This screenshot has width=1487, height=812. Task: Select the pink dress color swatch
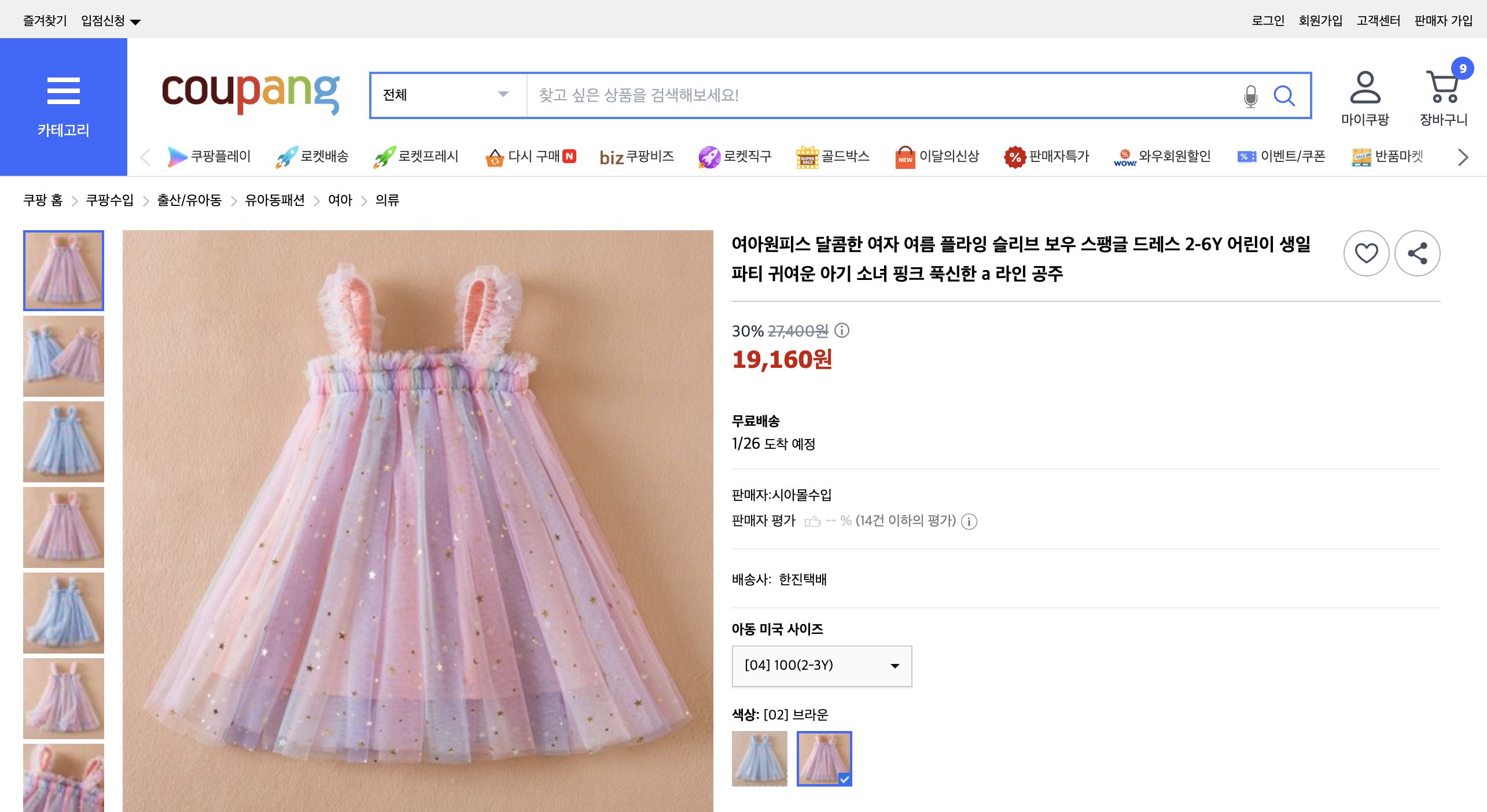824,759
